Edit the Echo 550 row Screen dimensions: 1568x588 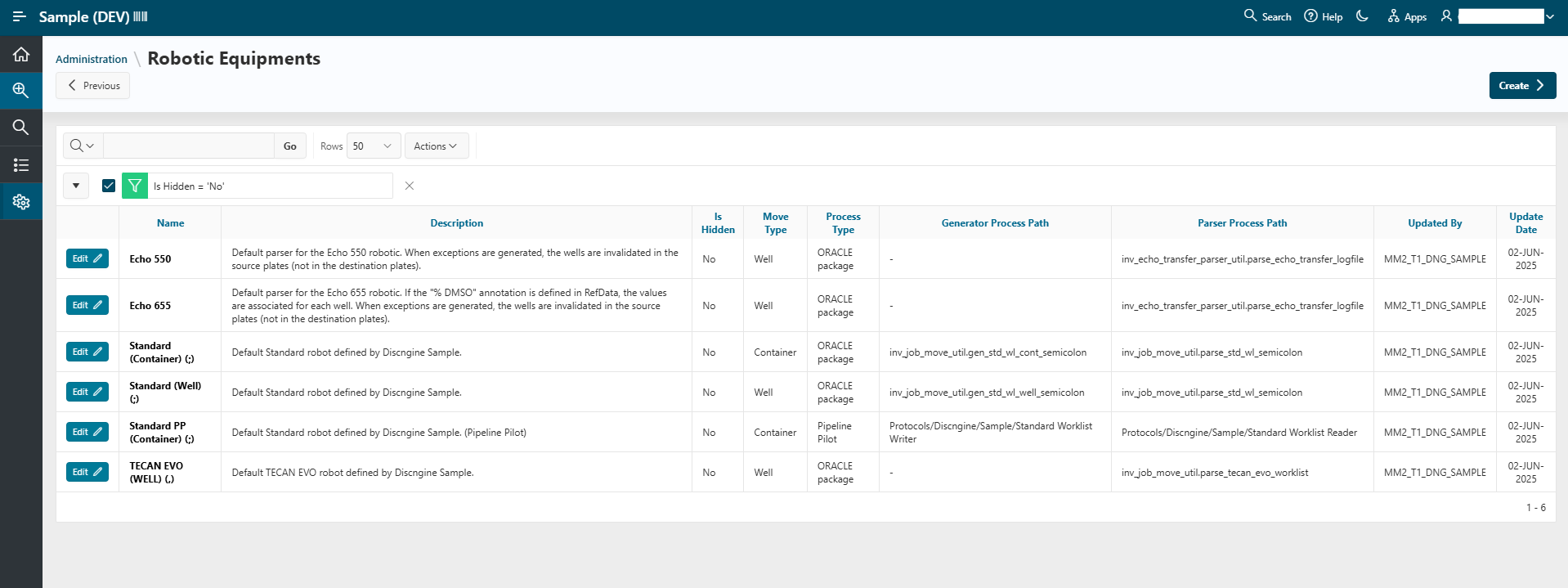coord(87,258)
